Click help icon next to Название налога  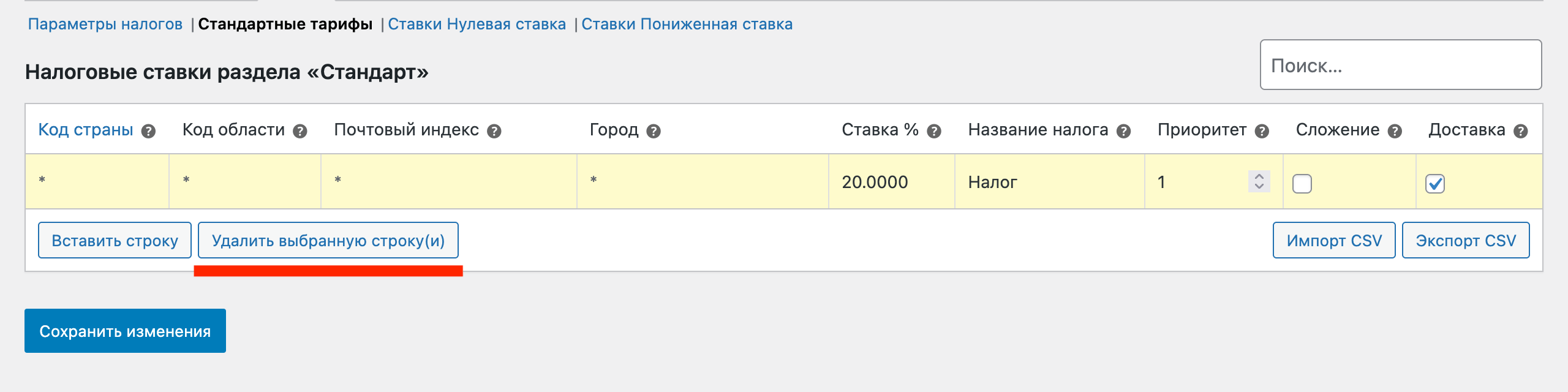(x=1123, y=131)
